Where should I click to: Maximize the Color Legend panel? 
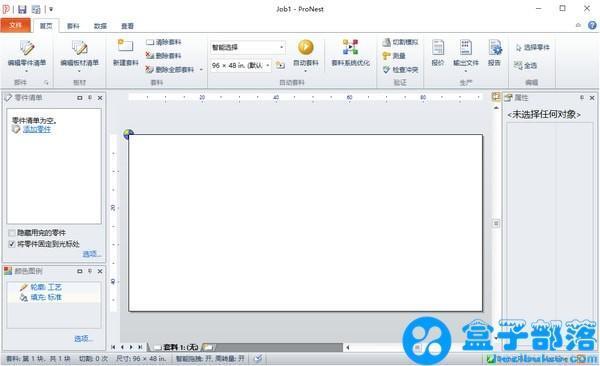(x=80, y=271)
